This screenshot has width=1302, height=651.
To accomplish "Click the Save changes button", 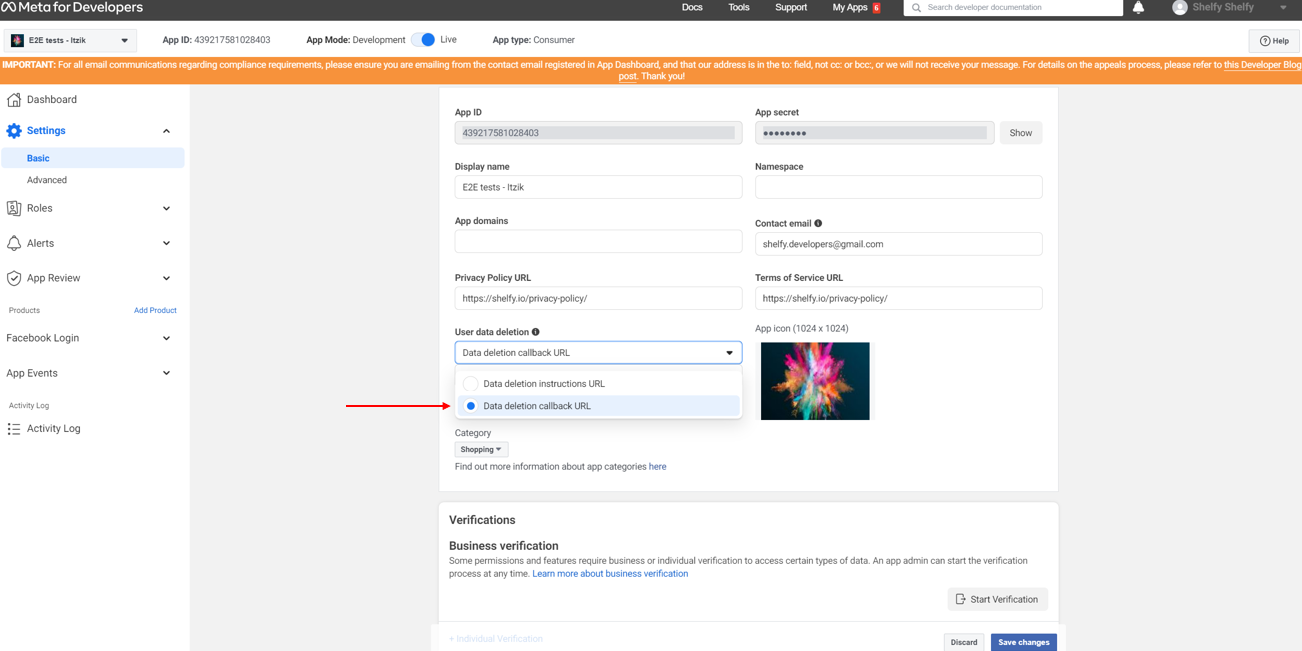I will (1023, 642).
